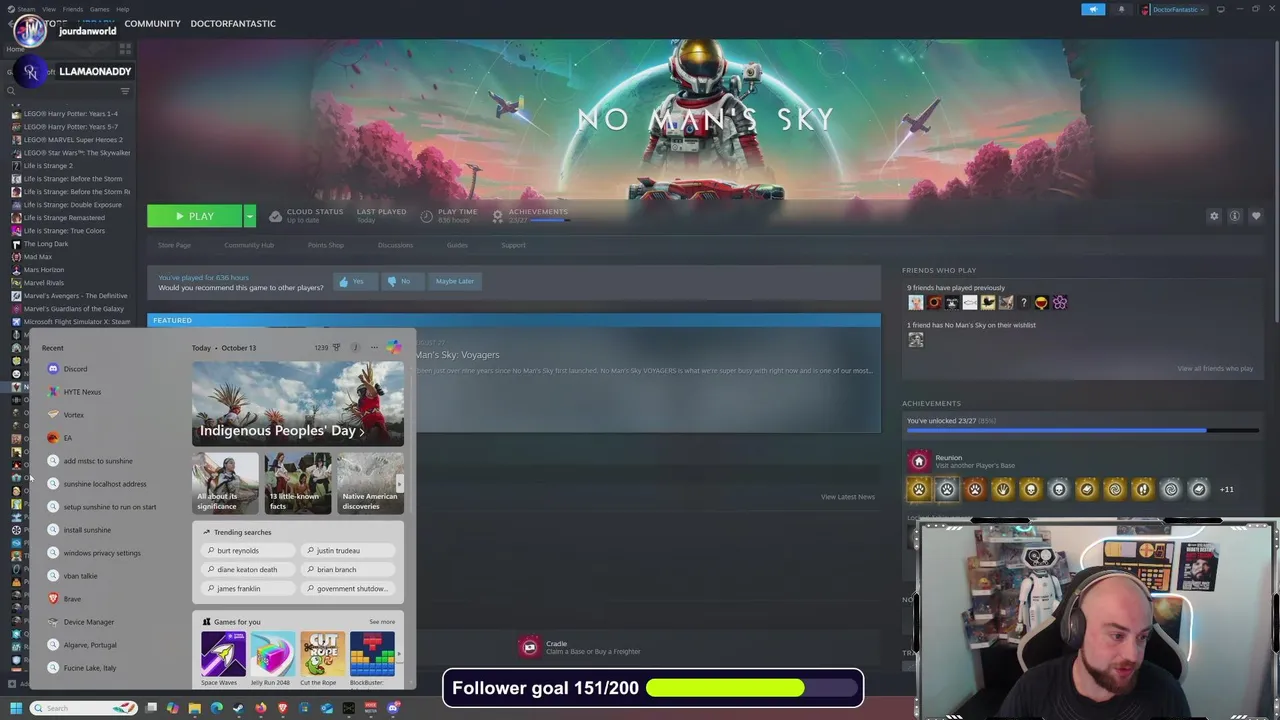Go to the DOCTORFANTASTIC profile tab
This screenshot has width=1280, height=720.
coord(233,23)
